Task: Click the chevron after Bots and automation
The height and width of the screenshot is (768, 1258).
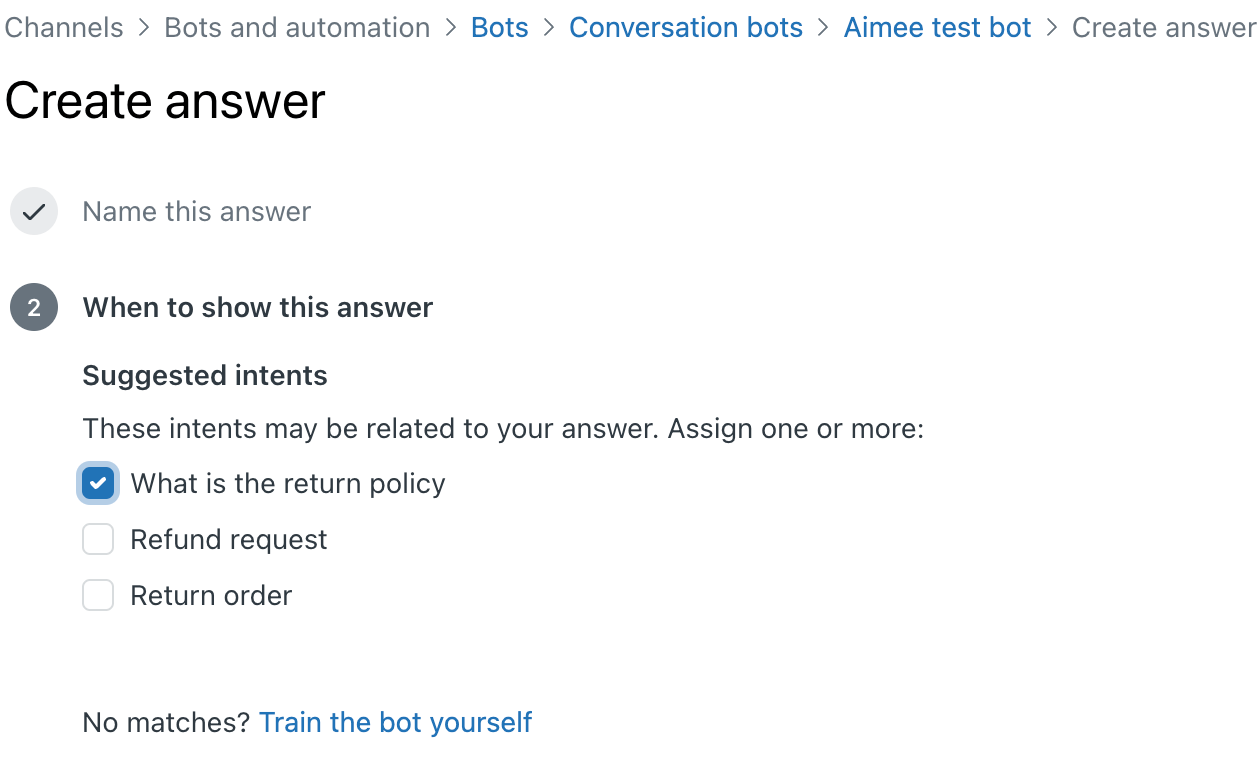Action: (x=448, y=27)
